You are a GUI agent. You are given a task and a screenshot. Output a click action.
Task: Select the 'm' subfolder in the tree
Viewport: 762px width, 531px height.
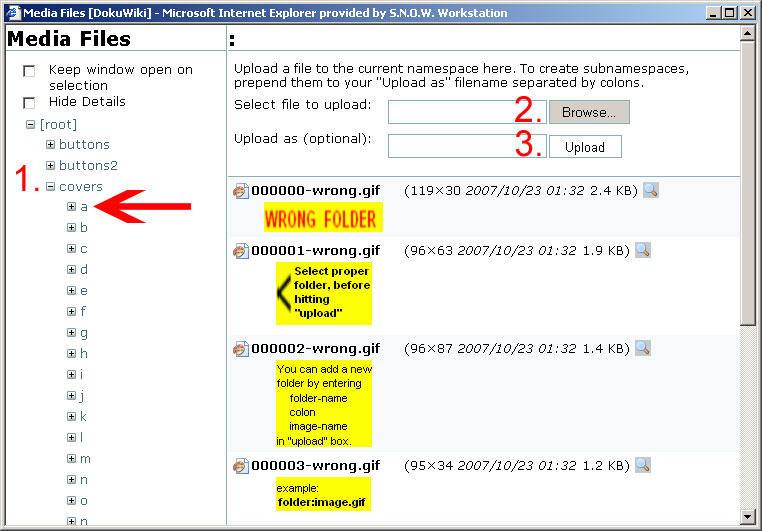(x=85, y=459)
